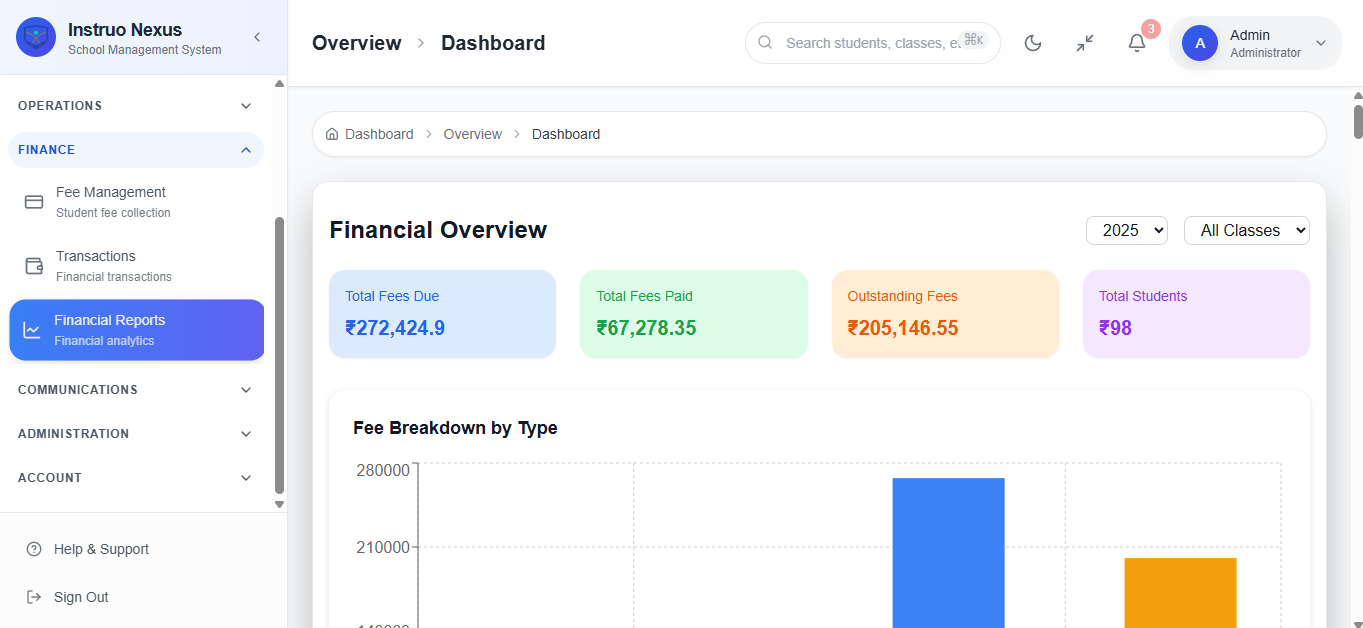Expand the Operations sidebar section

[136, 106]
